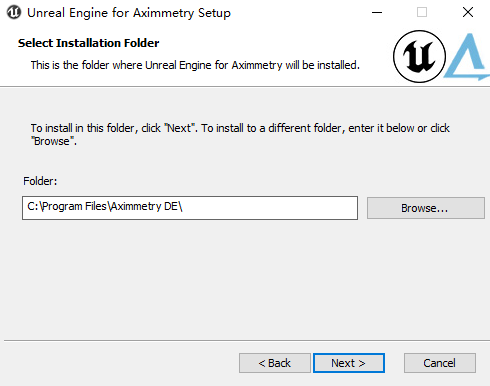Click the 'Folder:' label
The width and height of the screenshot is (490, 386).
(40, 181)
